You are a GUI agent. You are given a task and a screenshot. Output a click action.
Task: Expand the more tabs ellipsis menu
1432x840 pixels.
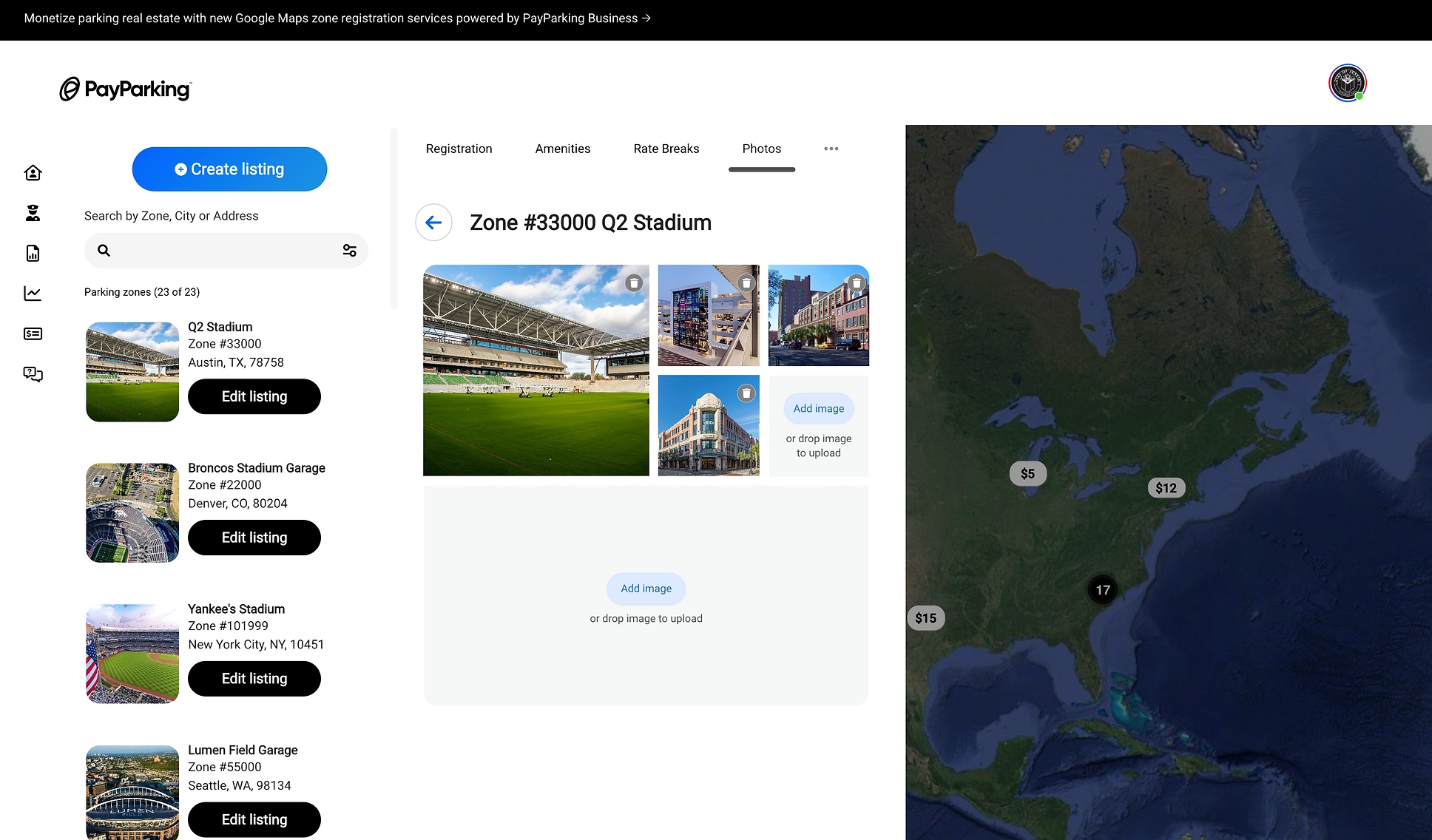click(831, 149)
